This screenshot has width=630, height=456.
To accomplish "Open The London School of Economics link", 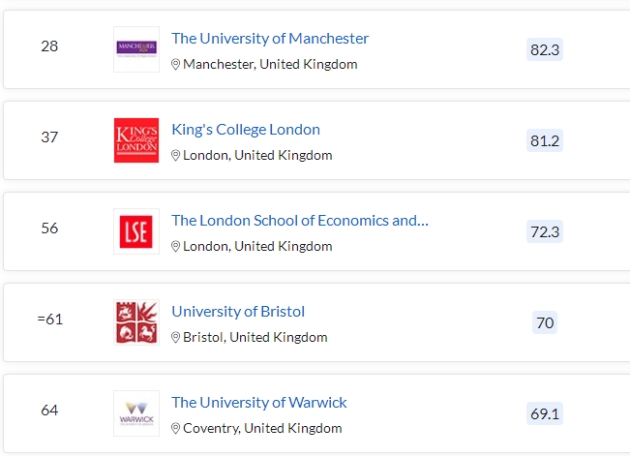I will [300, 220].
